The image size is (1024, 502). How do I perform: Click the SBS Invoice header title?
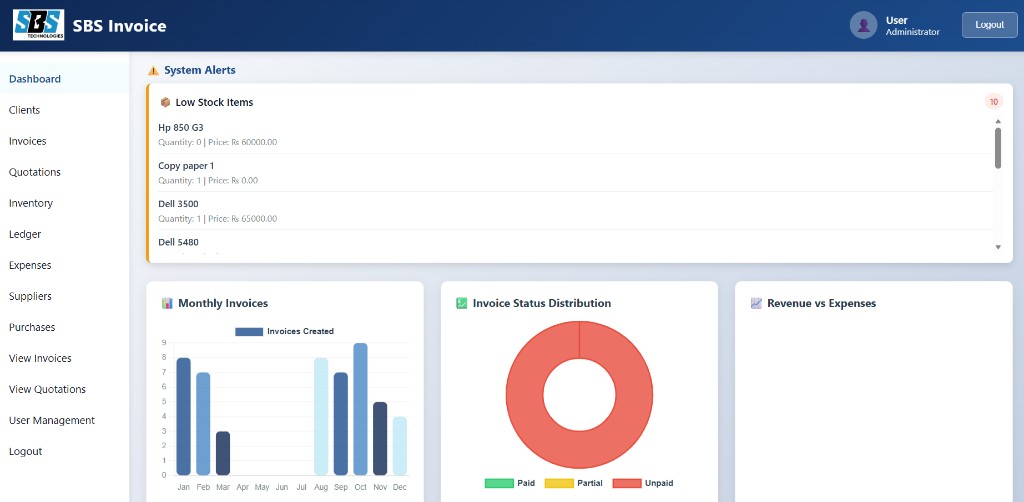(120, 26)
